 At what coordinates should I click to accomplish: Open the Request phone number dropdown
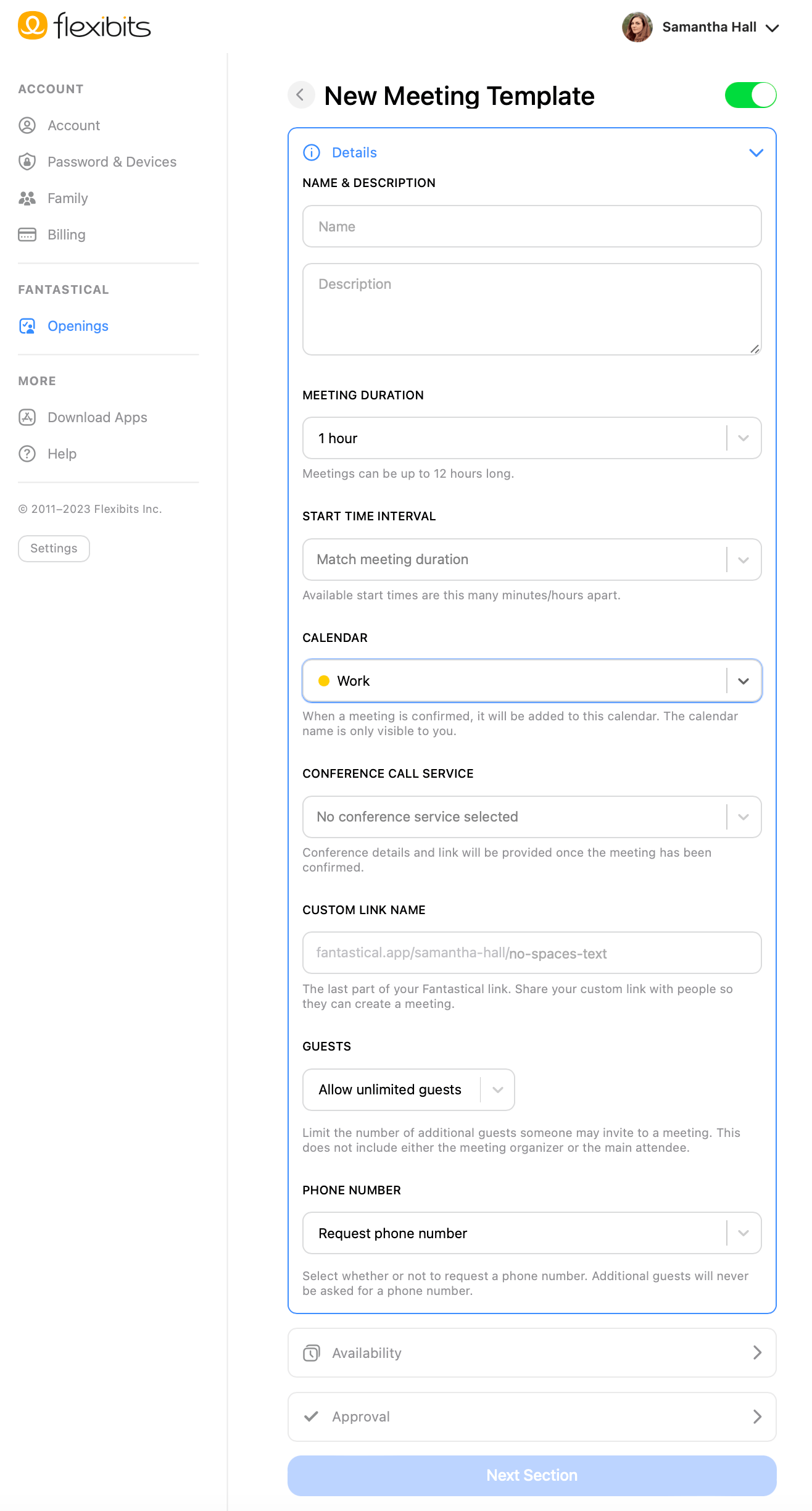click(x=532, y=1233)
